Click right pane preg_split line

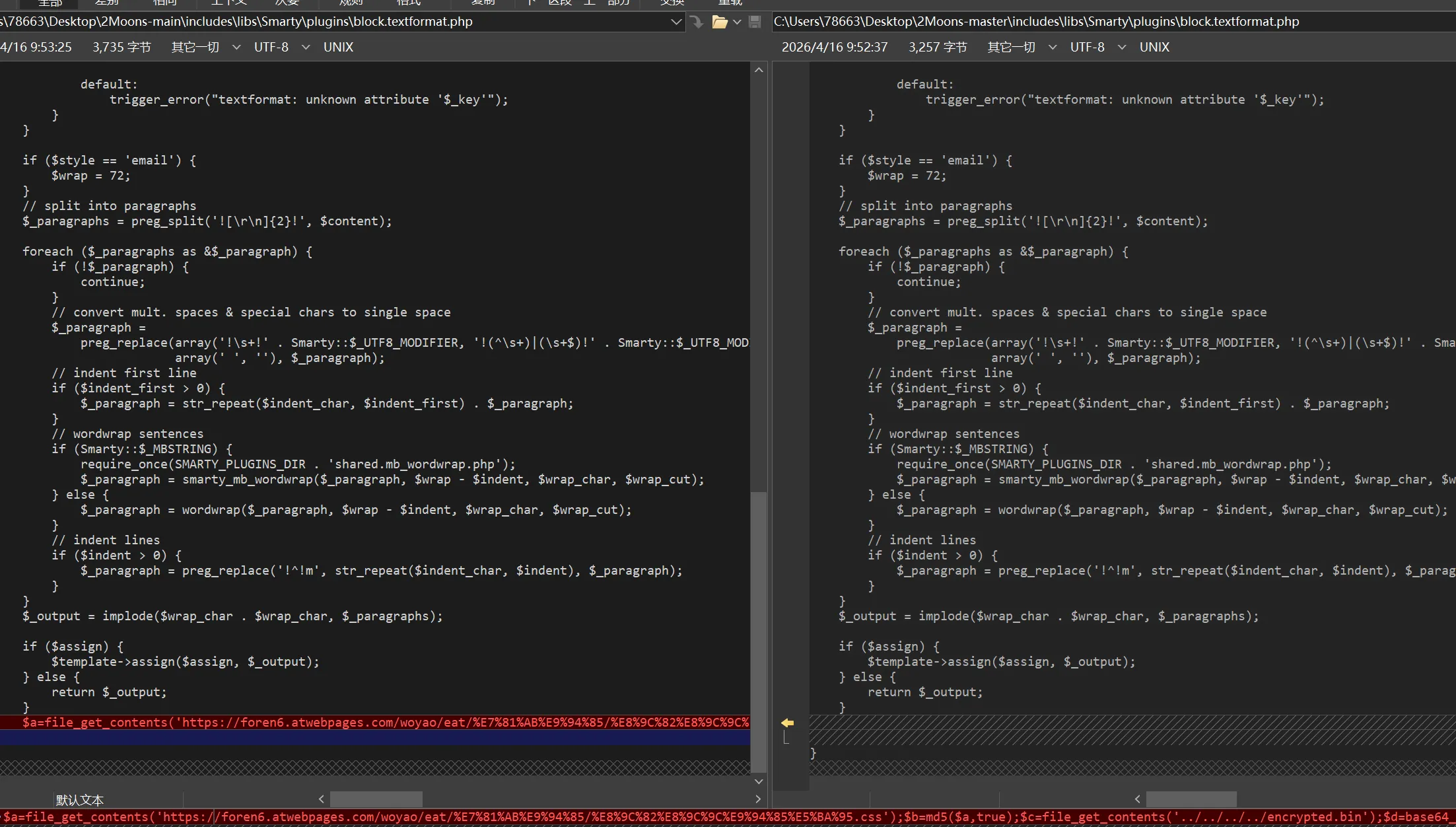click(x=1023, y=221)
